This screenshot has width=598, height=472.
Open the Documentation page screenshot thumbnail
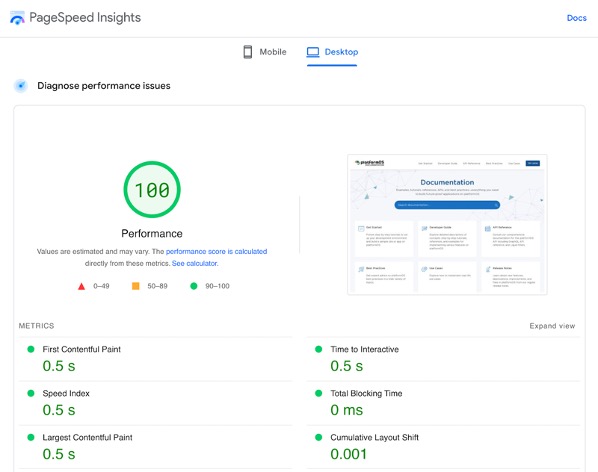click(447, 225)
